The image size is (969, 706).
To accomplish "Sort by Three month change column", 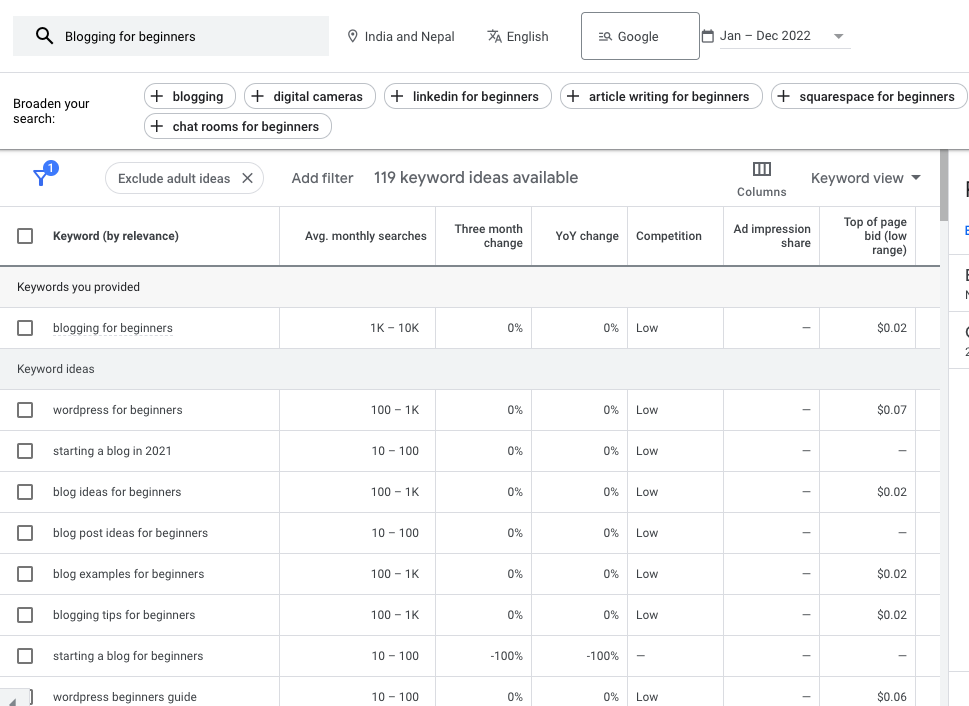I will pyautogui.click(x=488, y=236).
